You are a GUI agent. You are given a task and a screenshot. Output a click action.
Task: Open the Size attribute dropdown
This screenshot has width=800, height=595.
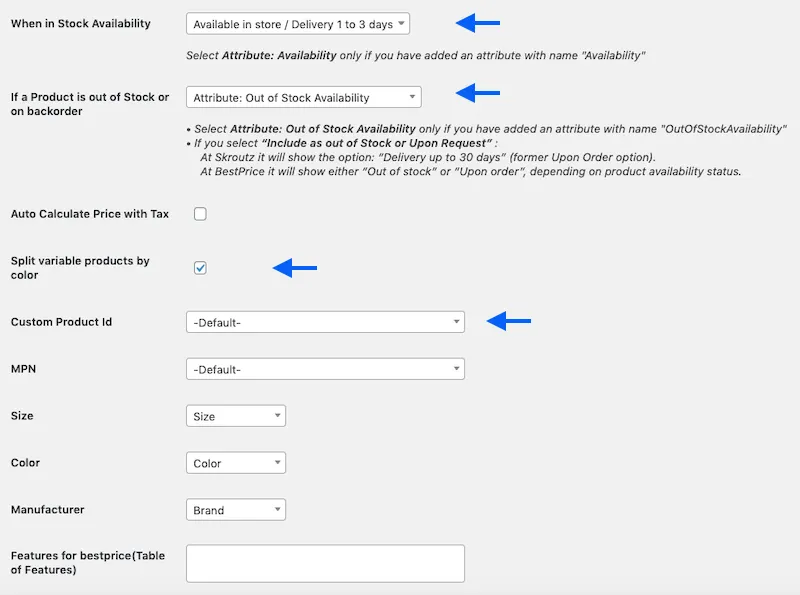[x=236, y=416]
